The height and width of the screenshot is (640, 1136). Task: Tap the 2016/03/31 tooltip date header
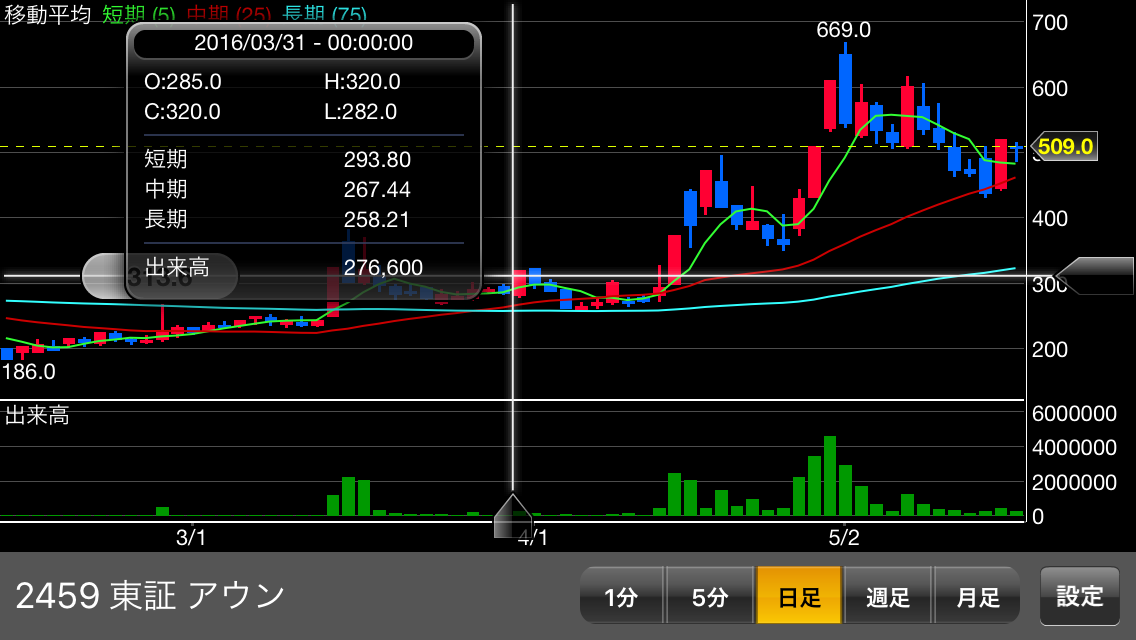click(303, 43)
